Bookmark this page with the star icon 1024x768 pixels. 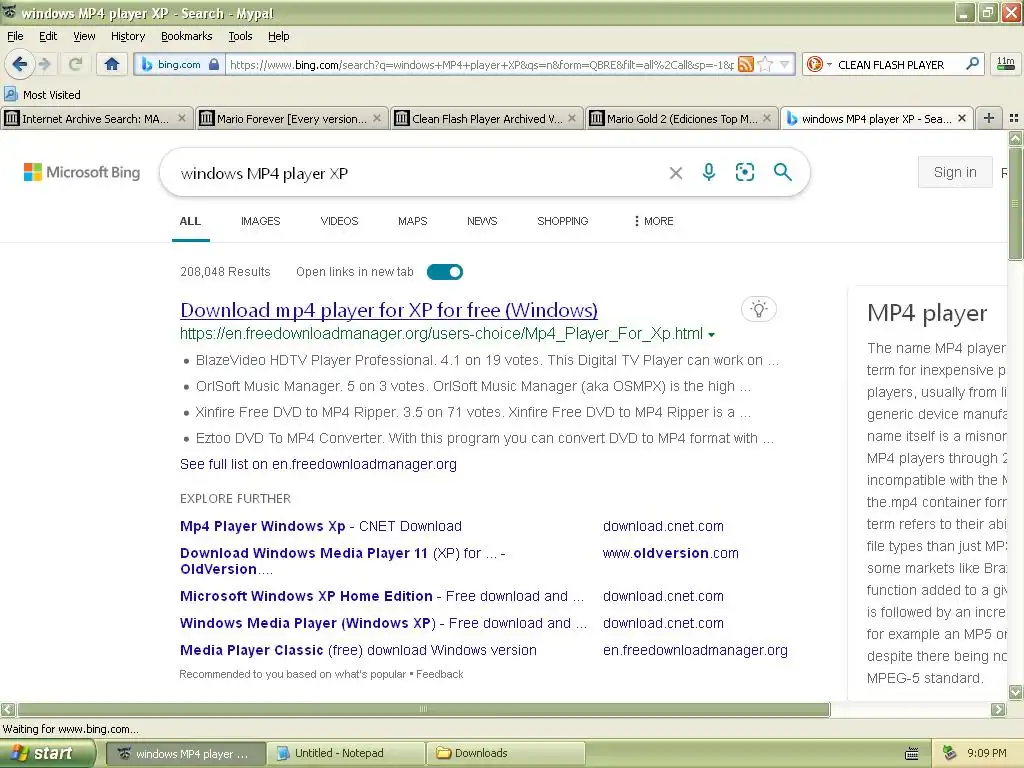pyautogui.click(x=766, y=64)
